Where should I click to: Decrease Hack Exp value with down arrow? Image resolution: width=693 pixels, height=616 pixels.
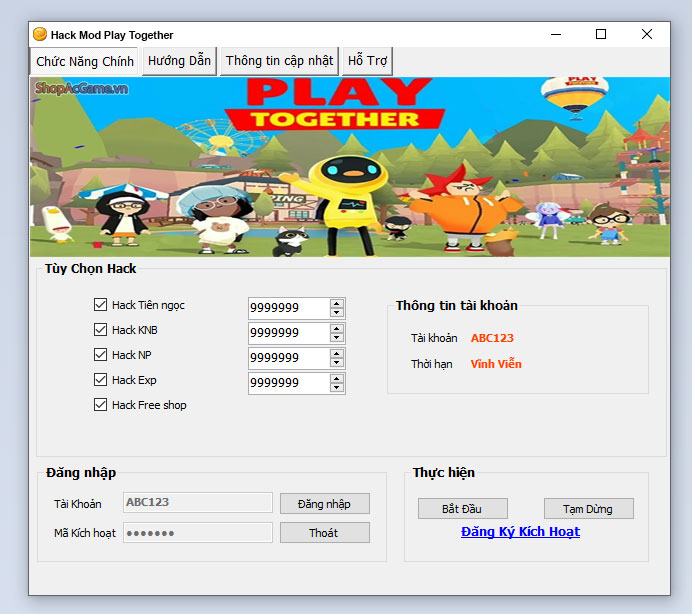(x=337, y=388)
